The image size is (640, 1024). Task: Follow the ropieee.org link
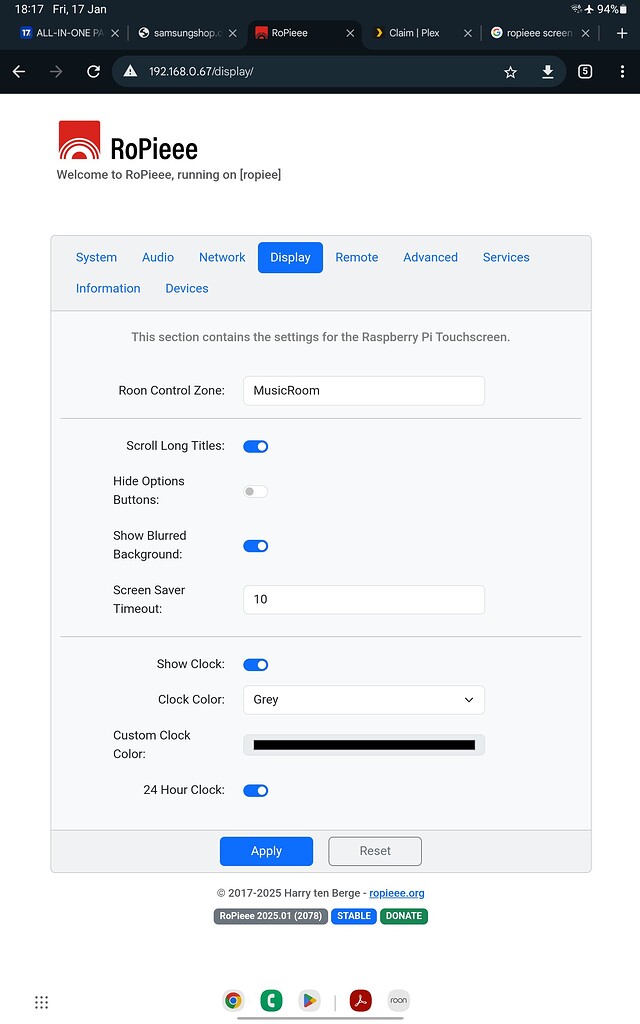pyautogui.click(x=397, y=893)
